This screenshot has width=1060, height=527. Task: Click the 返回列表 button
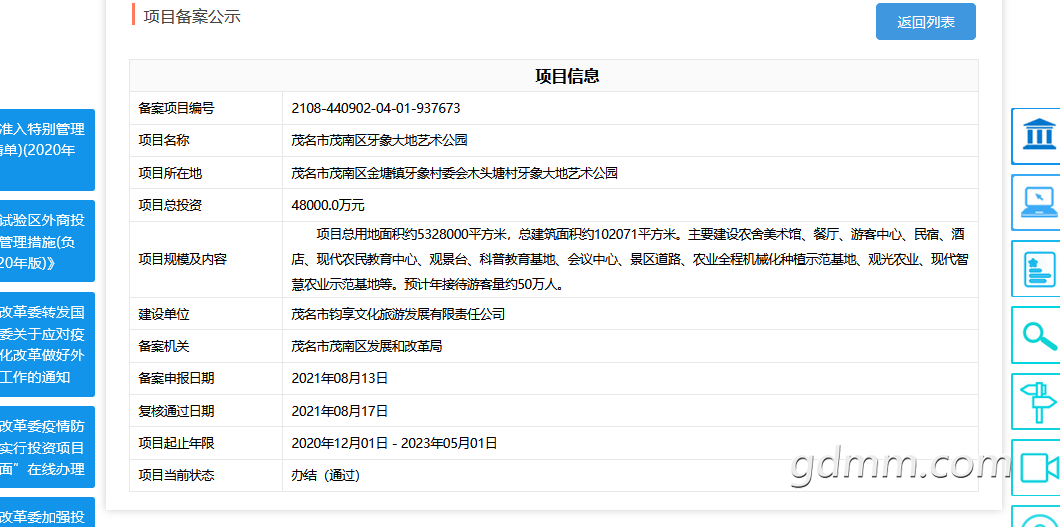point(925,22)
